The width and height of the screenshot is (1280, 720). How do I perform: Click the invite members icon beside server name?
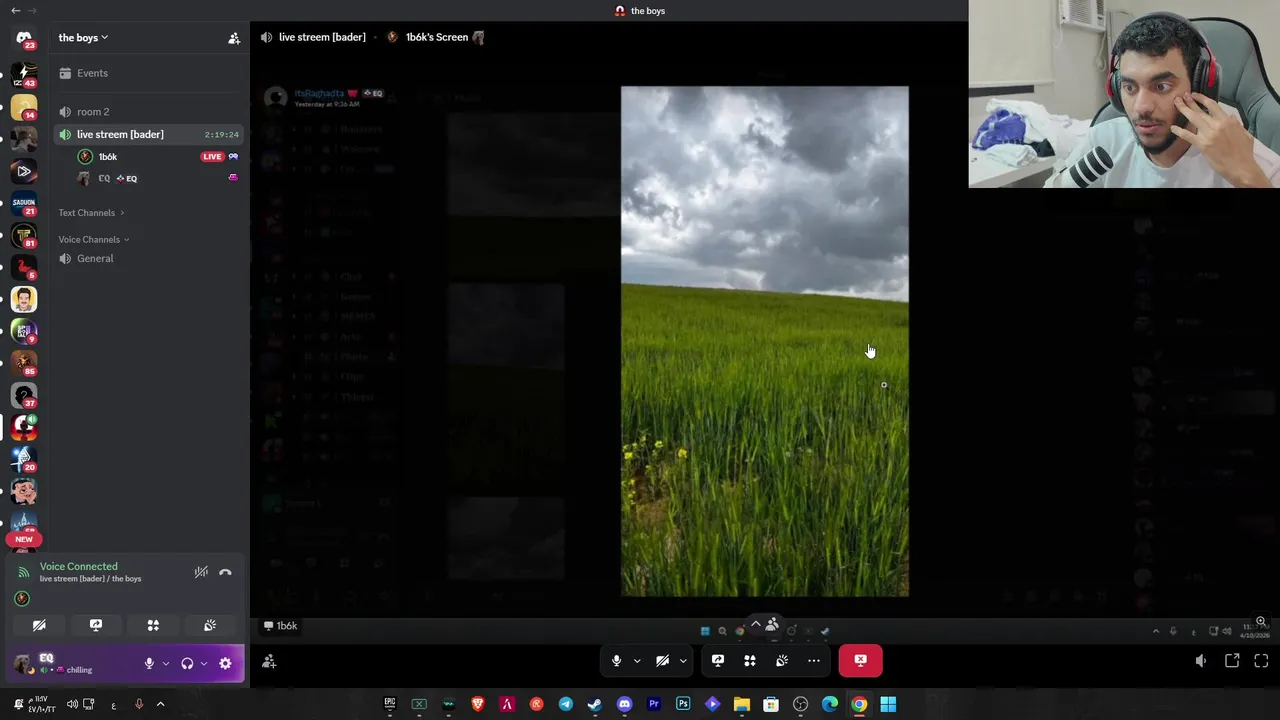coord(234,38)
